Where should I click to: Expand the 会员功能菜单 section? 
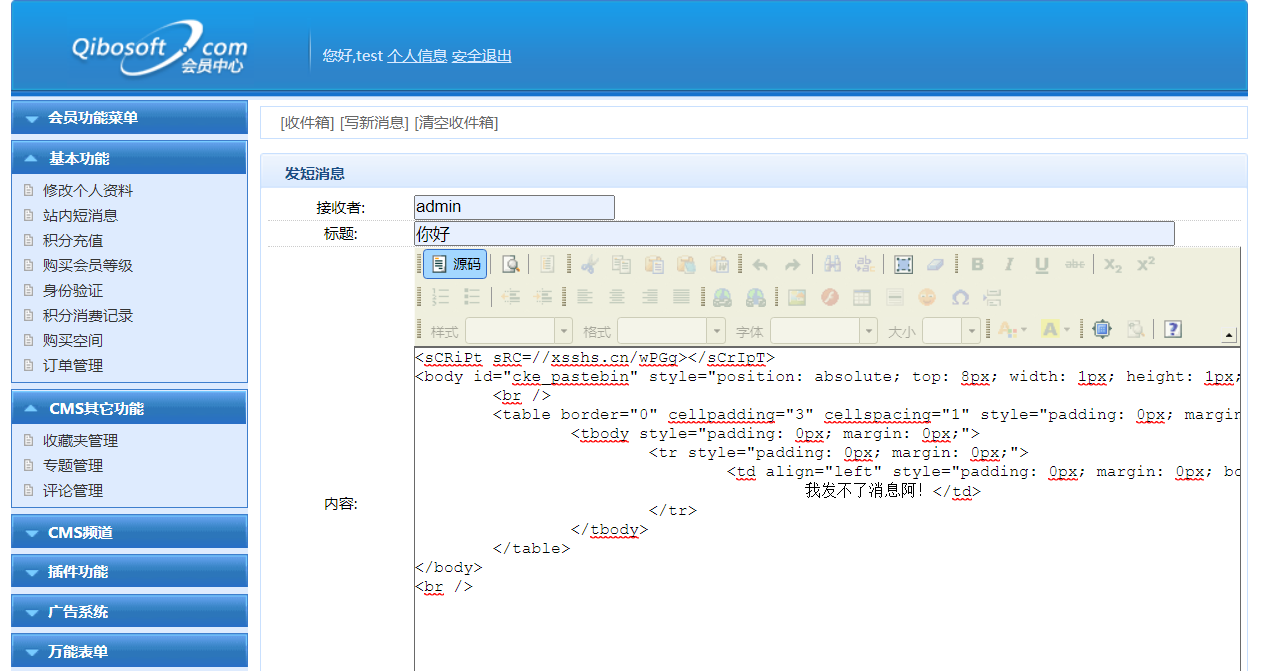129,117
